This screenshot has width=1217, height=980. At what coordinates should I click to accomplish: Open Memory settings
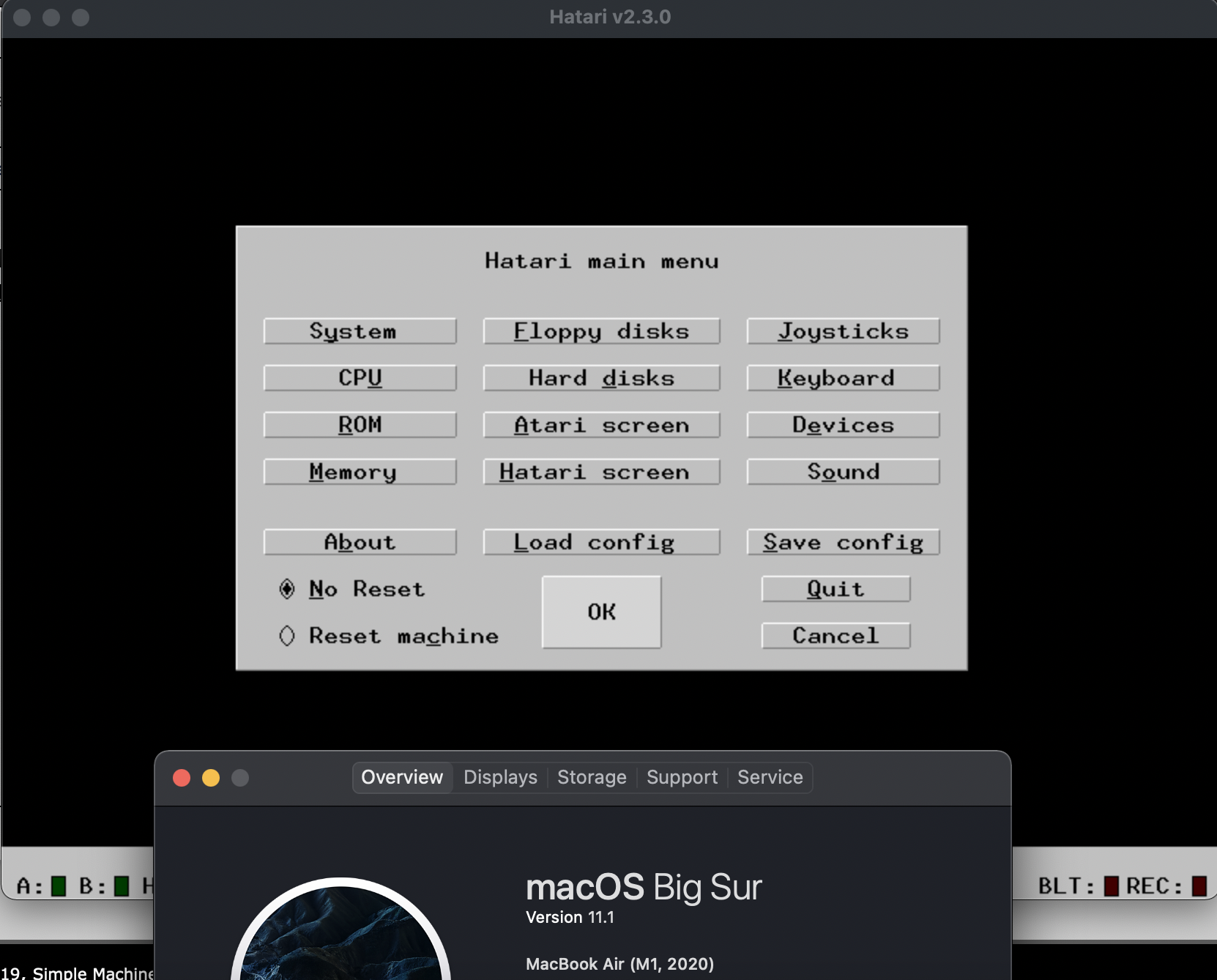coord(360,472)
